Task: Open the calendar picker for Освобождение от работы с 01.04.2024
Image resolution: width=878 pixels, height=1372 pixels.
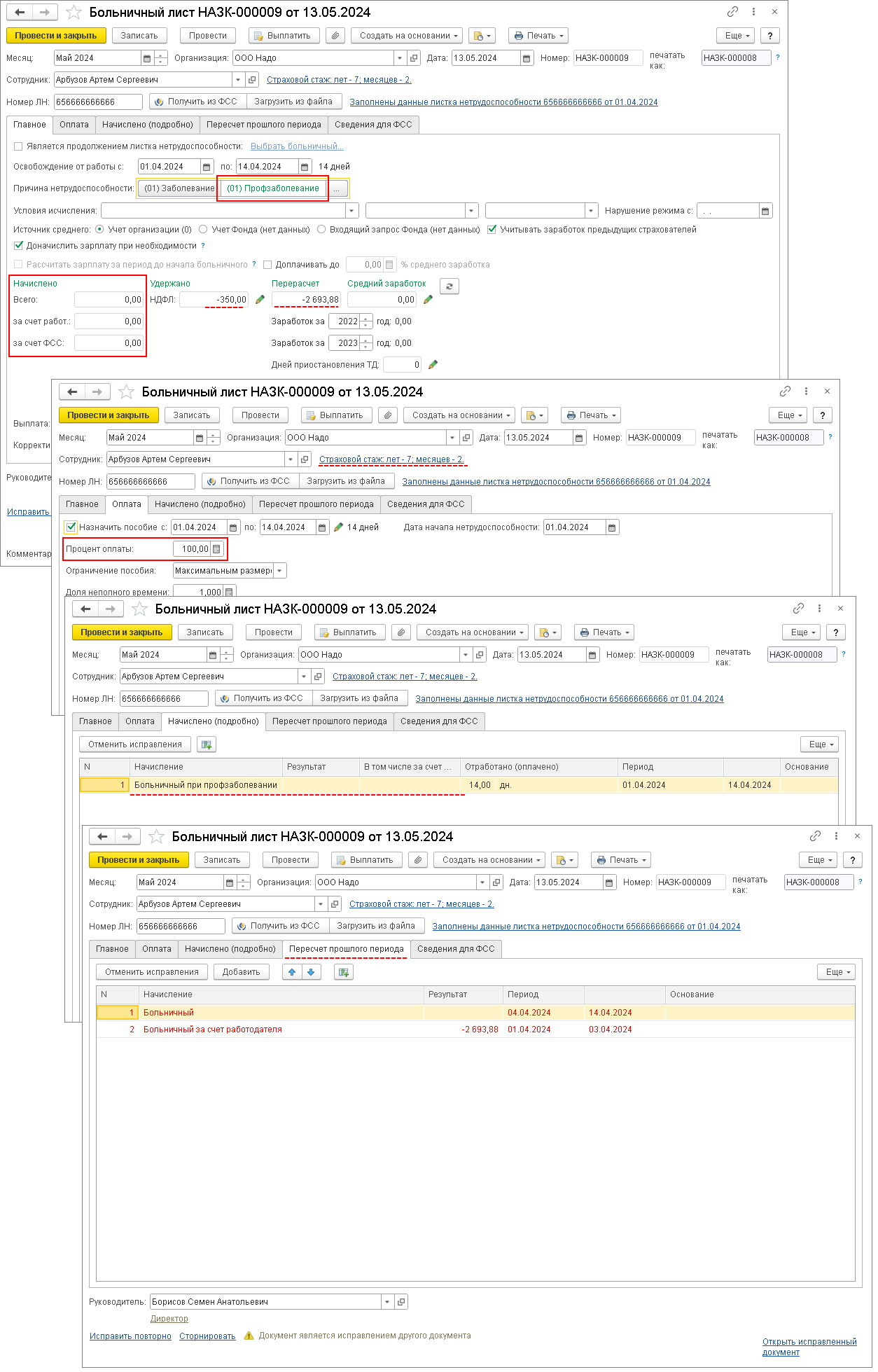Action: tap(207, 167)
